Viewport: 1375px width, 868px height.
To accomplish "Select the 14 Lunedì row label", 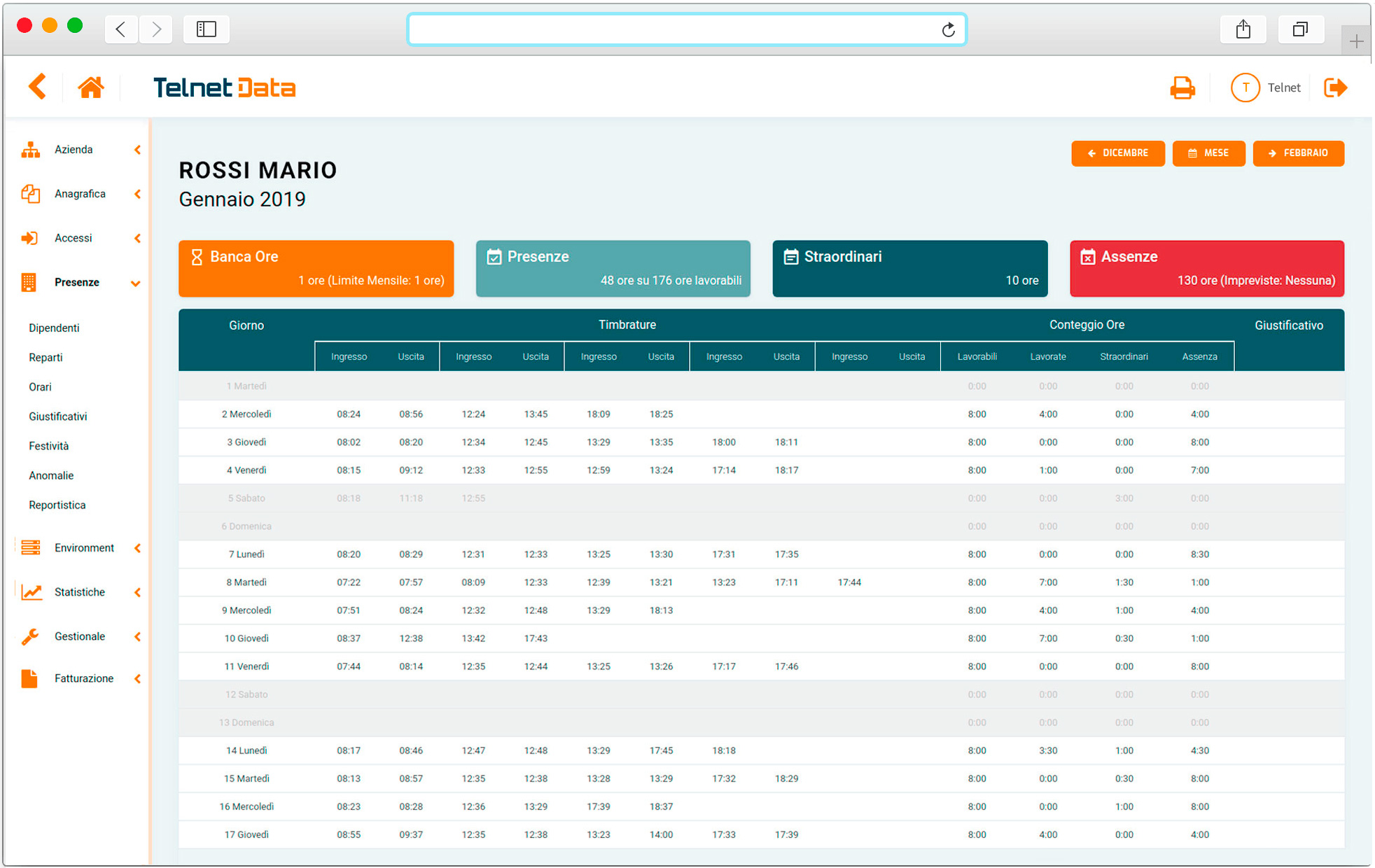I will tap(246, 750).
